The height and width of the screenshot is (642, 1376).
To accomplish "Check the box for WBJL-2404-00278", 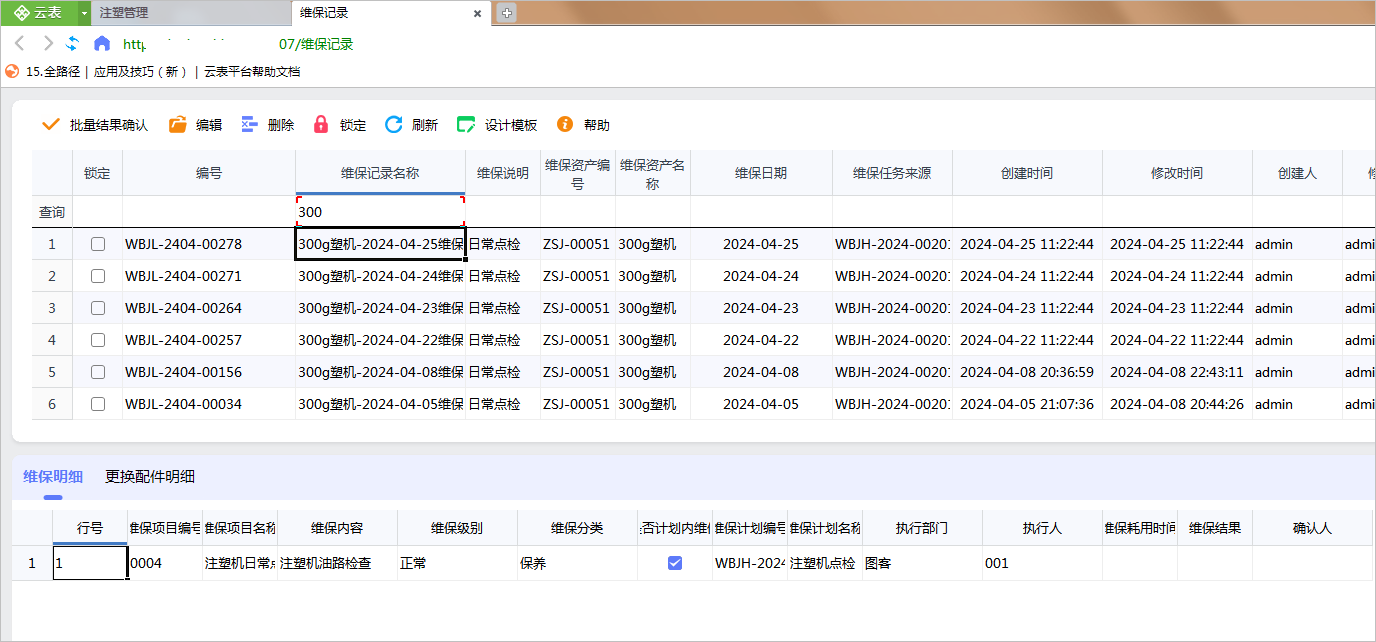I will point(98,244).
